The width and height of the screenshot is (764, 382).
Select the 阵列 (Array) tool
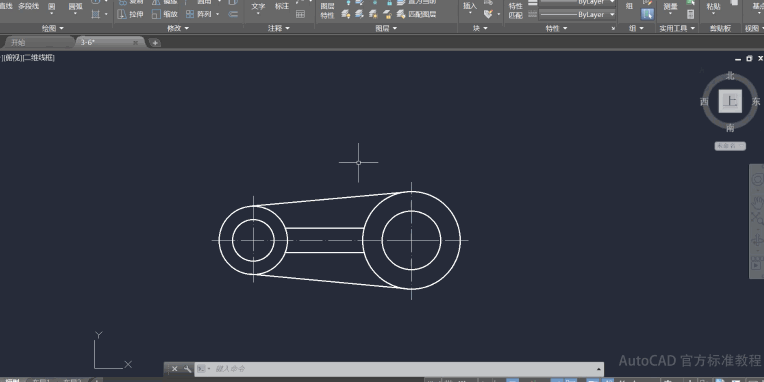(x=199, y=15)
